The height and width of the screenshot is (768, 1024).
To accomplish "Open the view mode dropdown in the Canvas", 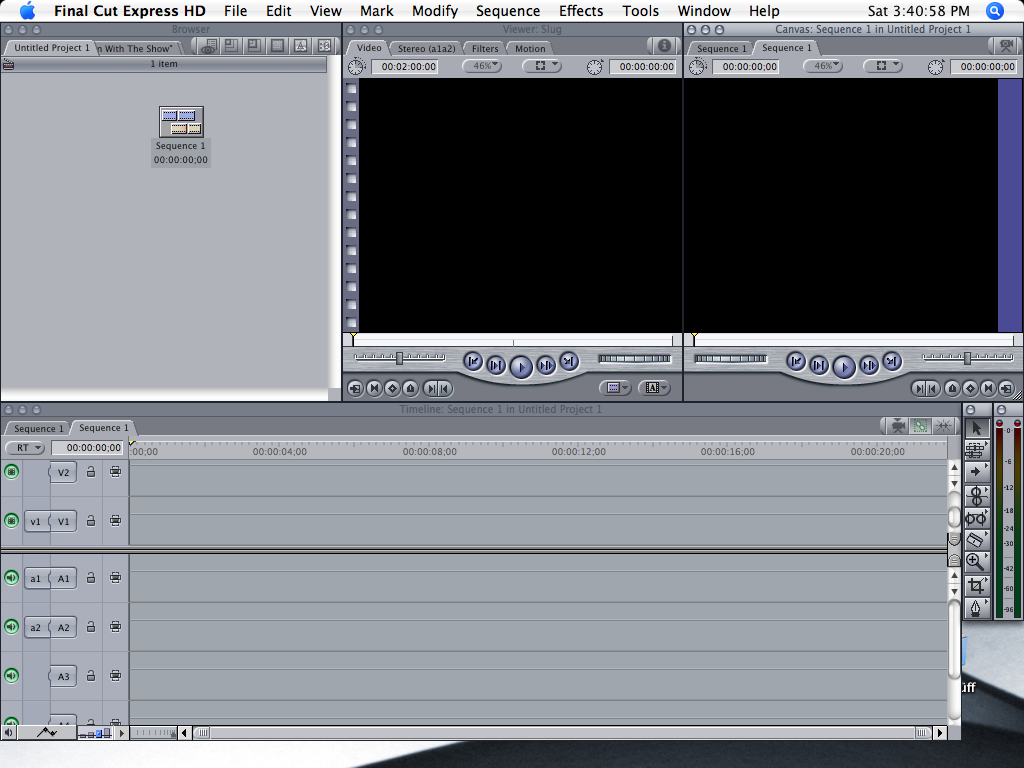I will click(884, 66).
